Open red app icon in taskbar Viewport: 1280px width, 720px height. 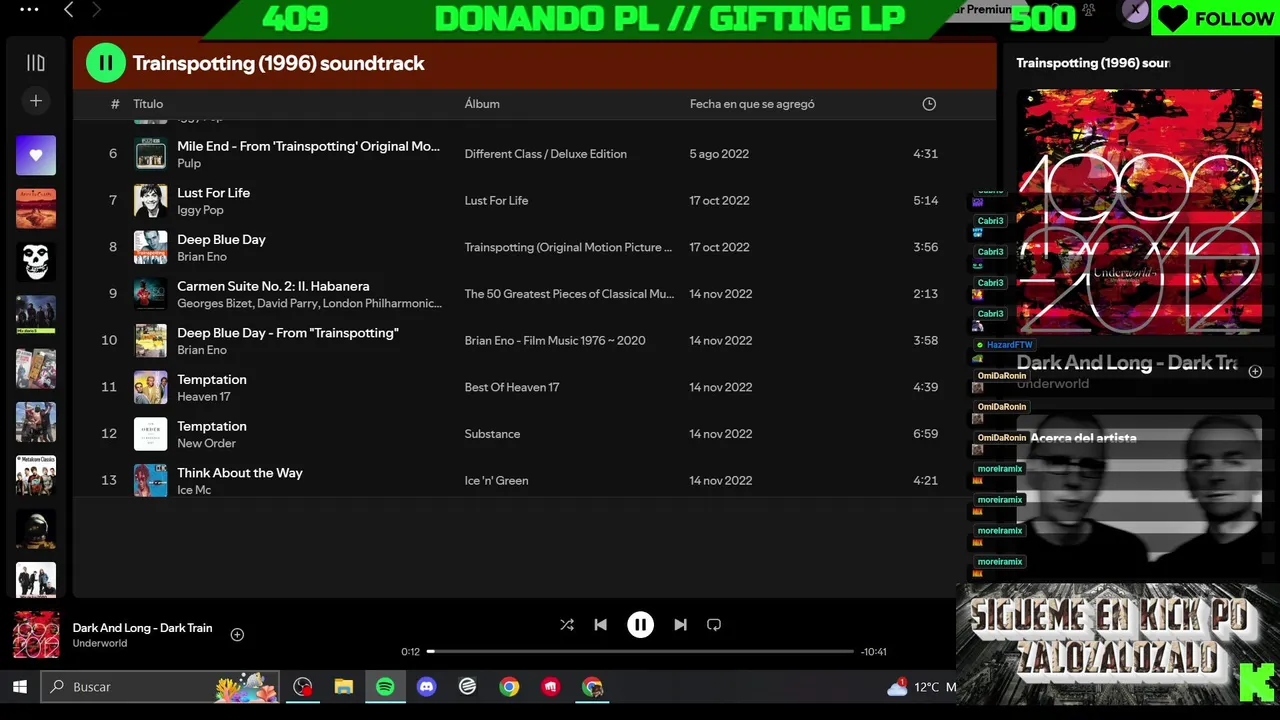coord(550,687)
